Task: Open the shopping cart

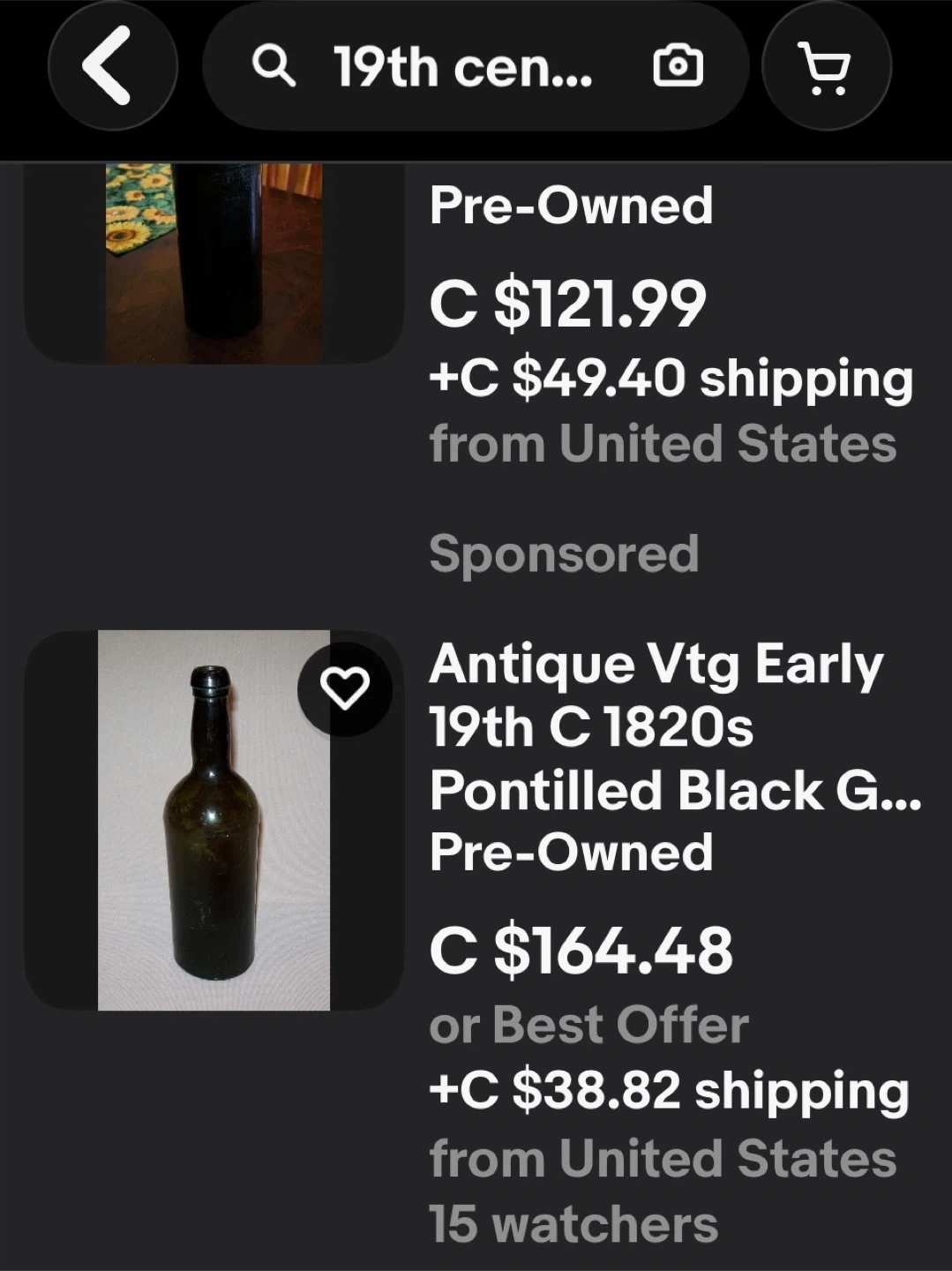Action: [x=825, y=66]
